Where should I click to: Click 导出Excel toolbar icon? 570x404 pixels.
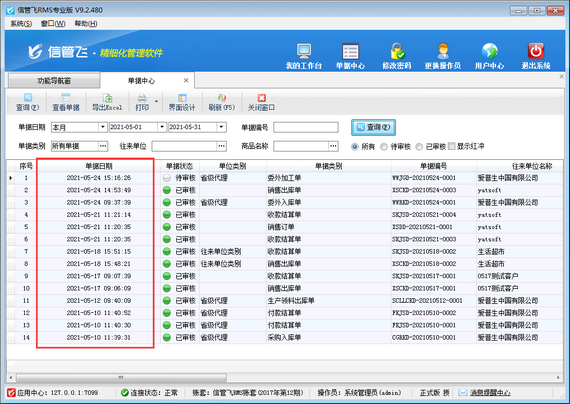pyautogui.click(x=107, y=98)
